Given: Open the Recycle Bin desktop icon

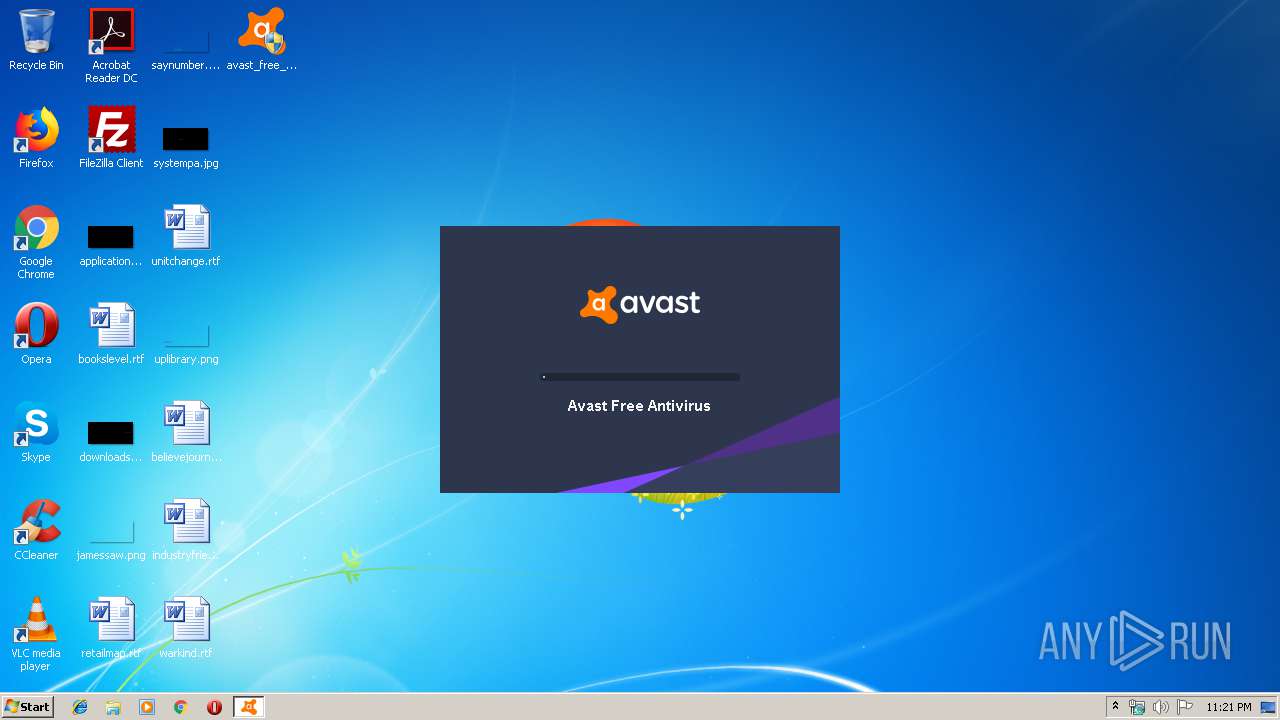Looking at the screenshot, I should pos(36,40).
